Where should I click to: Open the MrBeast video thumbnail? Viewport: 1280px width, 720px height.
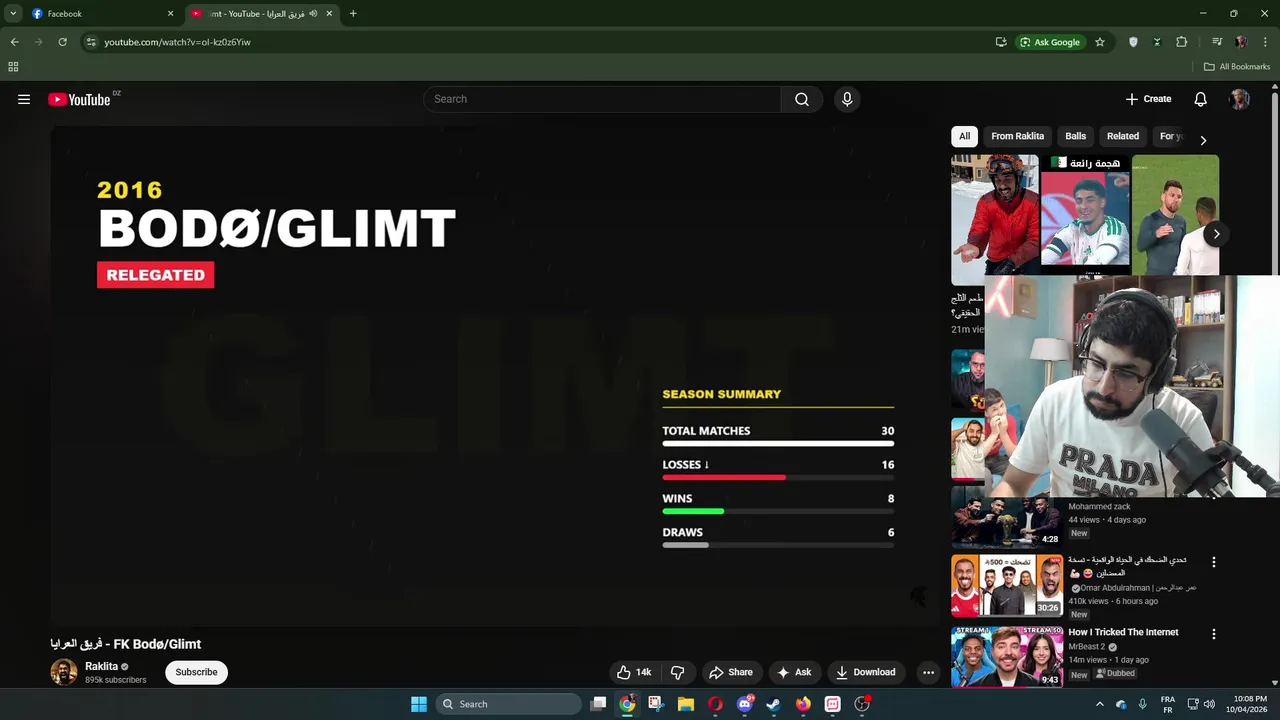pyautogui.click(x=1007, y=657)
